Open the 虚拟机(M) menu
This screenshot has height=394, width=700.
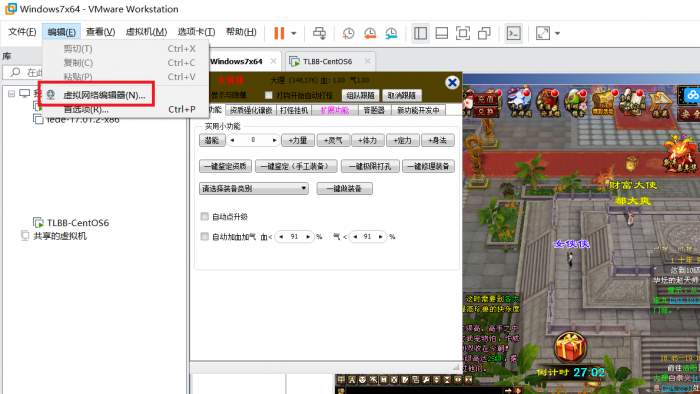point(146,32)
